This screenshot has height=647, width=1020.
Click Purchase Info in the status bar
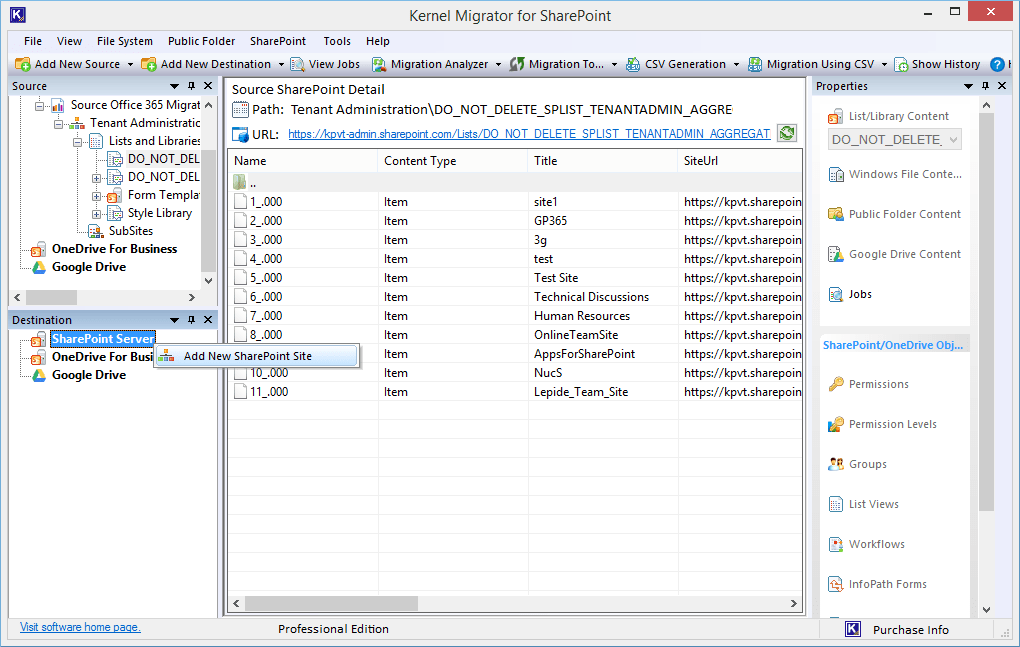click(911, 629)
